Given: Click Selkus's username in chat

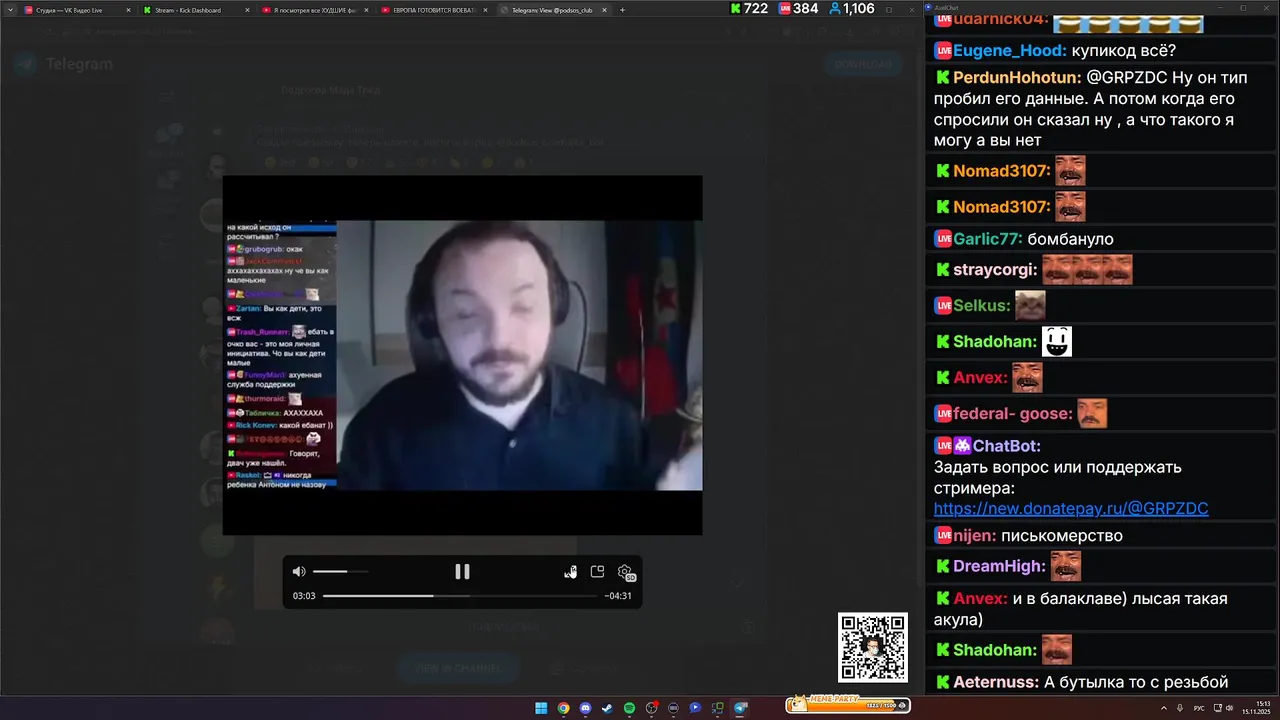Looking at the screenshot, I should coord(981,306).
